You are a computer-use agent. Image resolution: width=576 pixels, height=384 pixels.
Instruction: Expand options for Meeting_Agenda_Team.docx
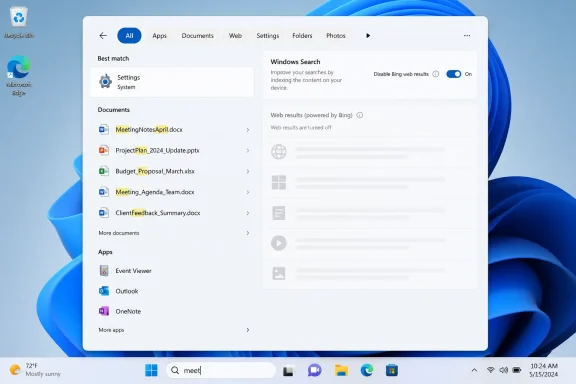tap(248, 192)
